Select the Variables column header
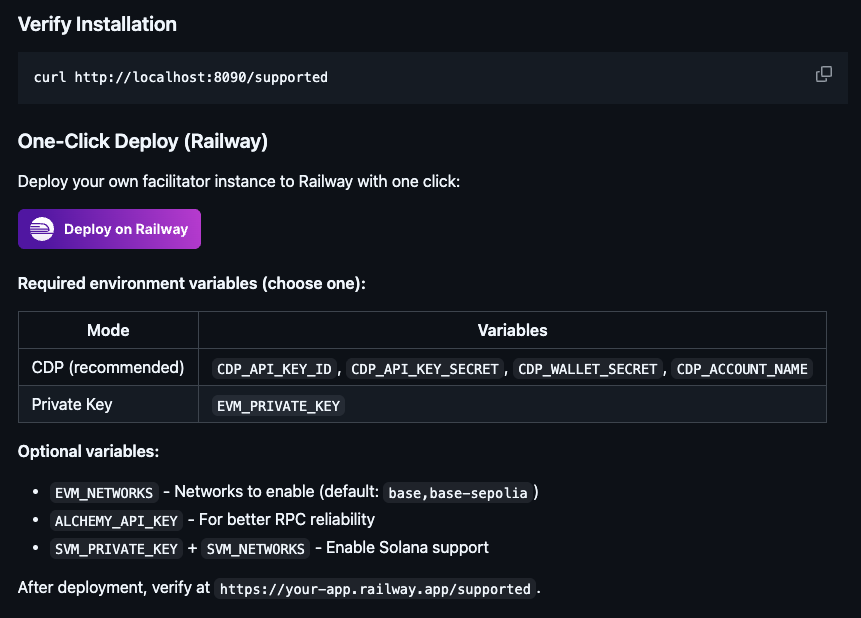Image resolution: width=861 pixels, height=618 pixels. coord(511,330)
